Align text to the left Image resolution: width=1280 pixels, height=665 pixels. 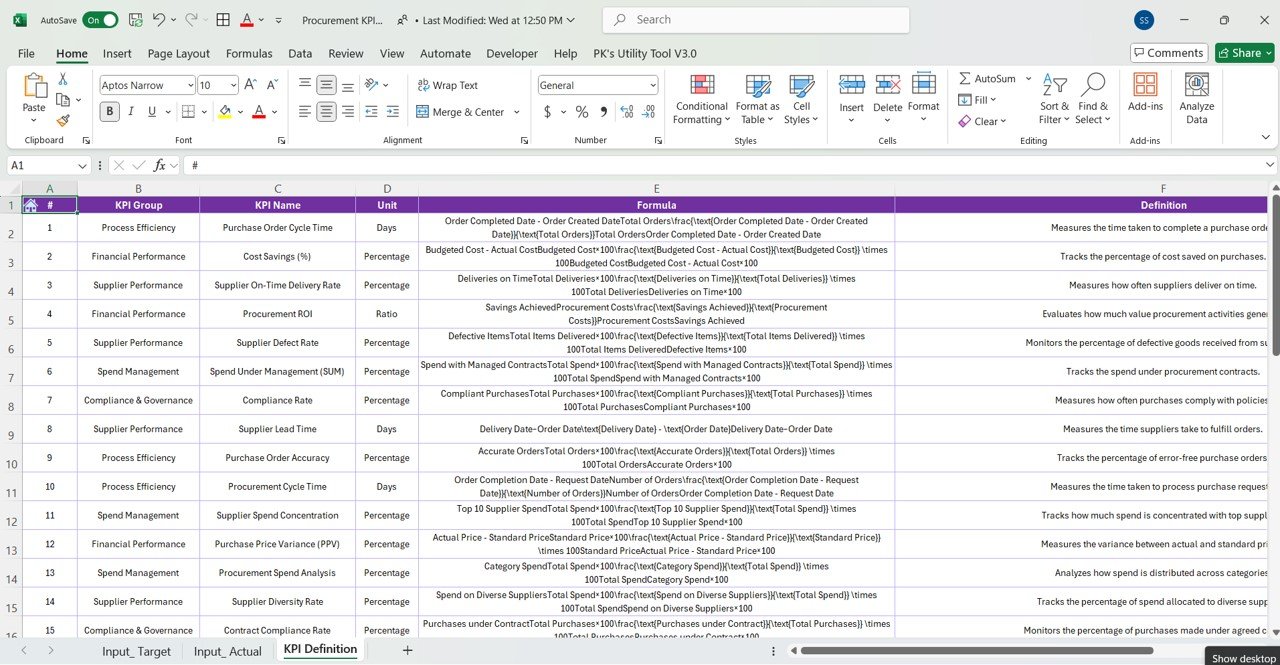[305, 112]
